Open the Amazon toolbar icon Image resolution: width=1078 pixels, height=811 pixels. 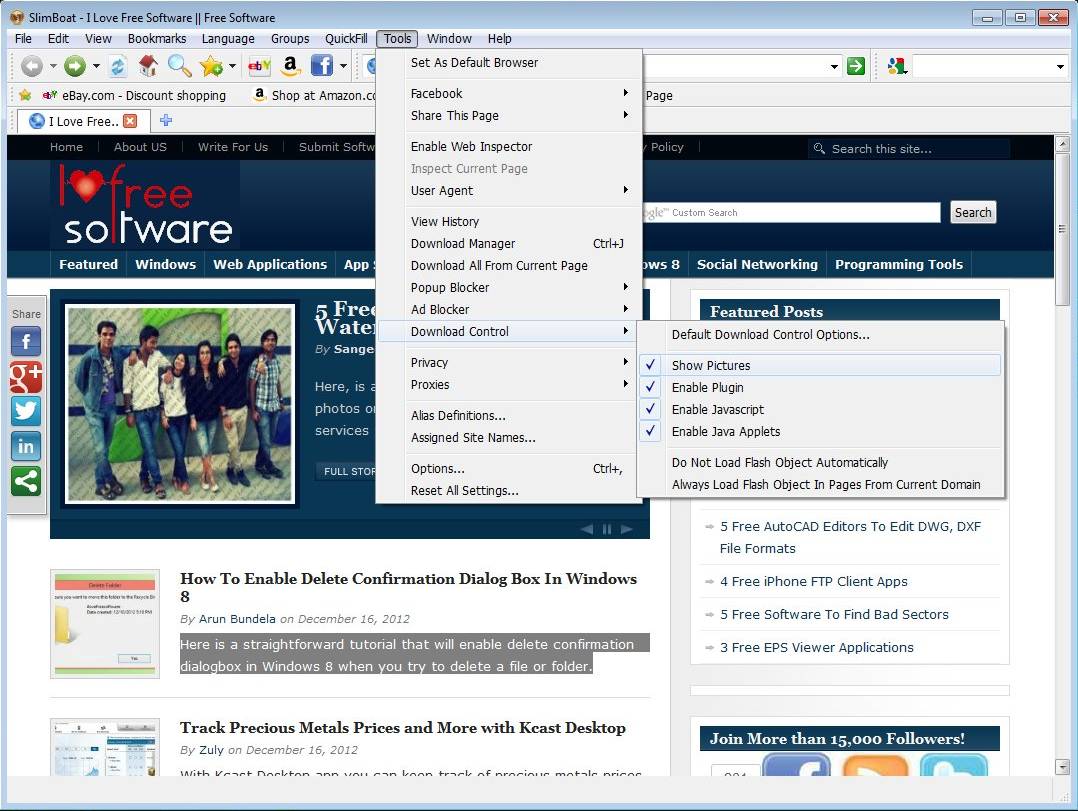click(x=290, y=66)
